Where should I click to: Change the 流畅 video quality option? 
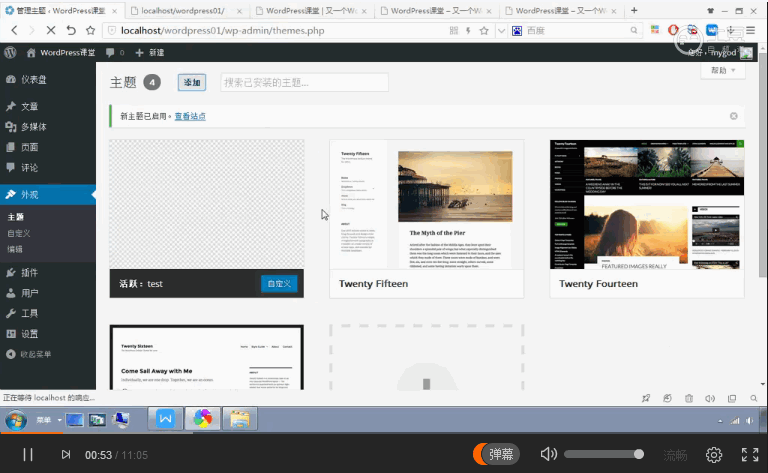[675, 455]
